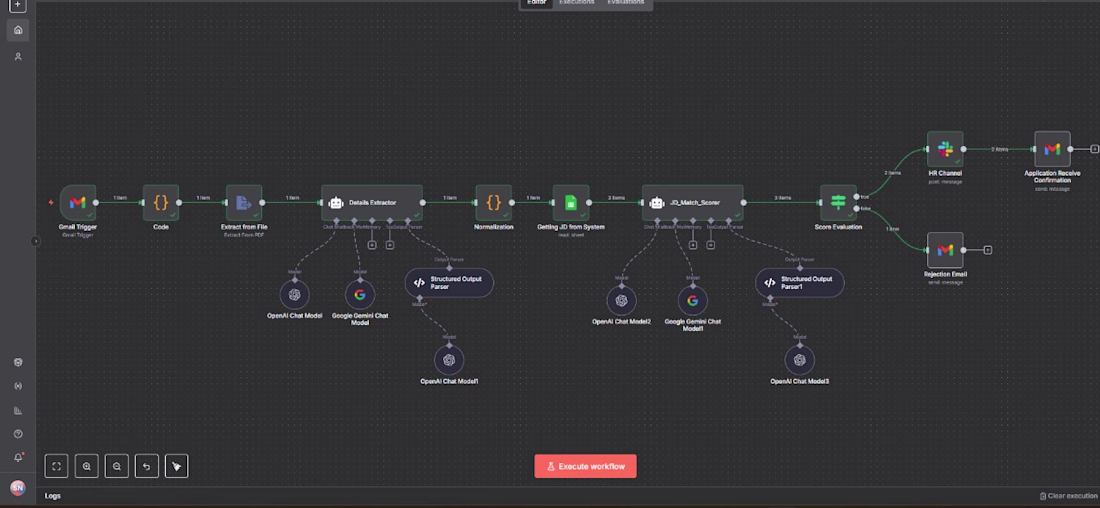Select the Google Gemini Chat Model1 node
The height and width of the screenshot is (508, 1100).
click(692, 301)
